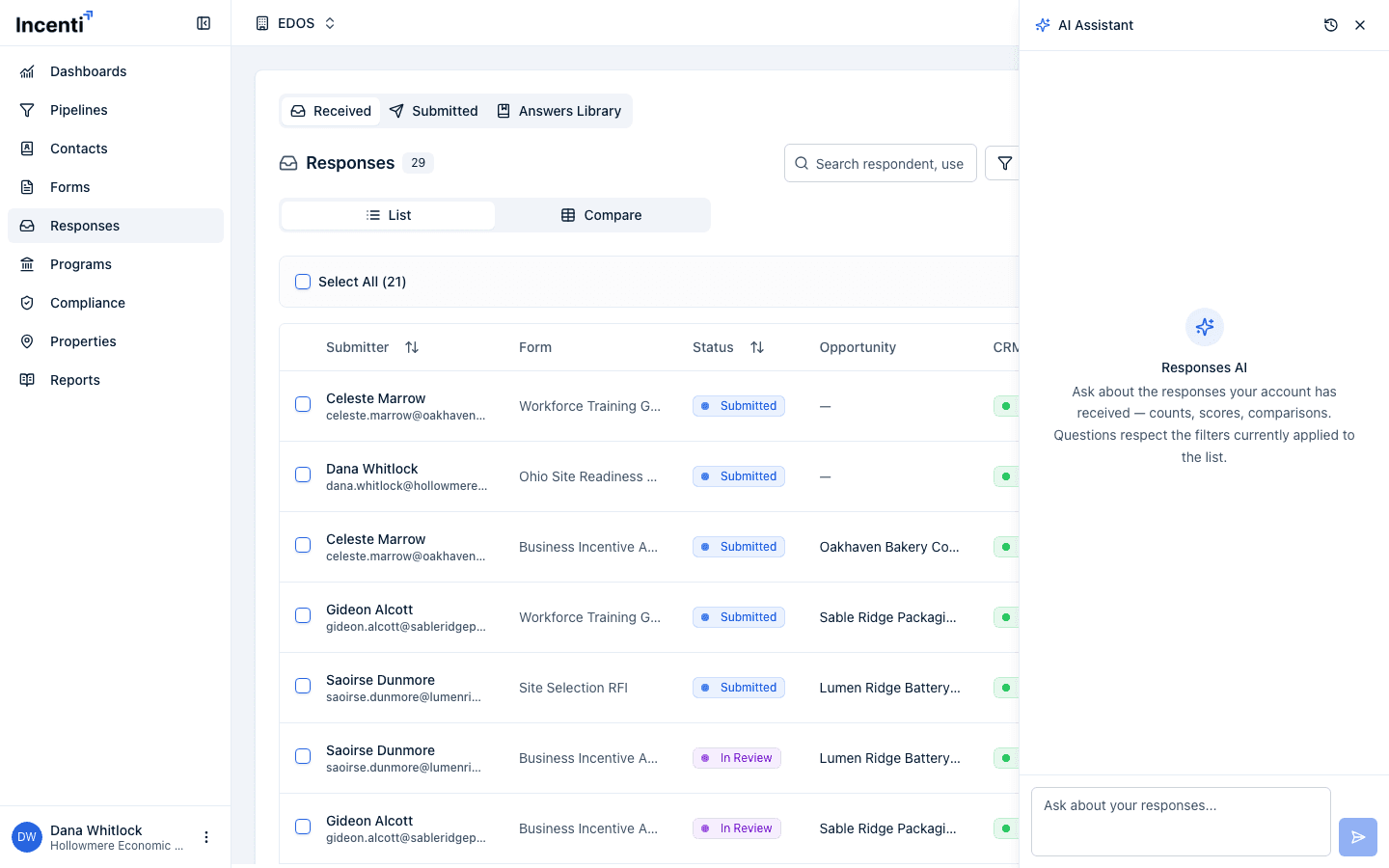Open the Contacts page
1389x868 pixels.
point(116,149)
